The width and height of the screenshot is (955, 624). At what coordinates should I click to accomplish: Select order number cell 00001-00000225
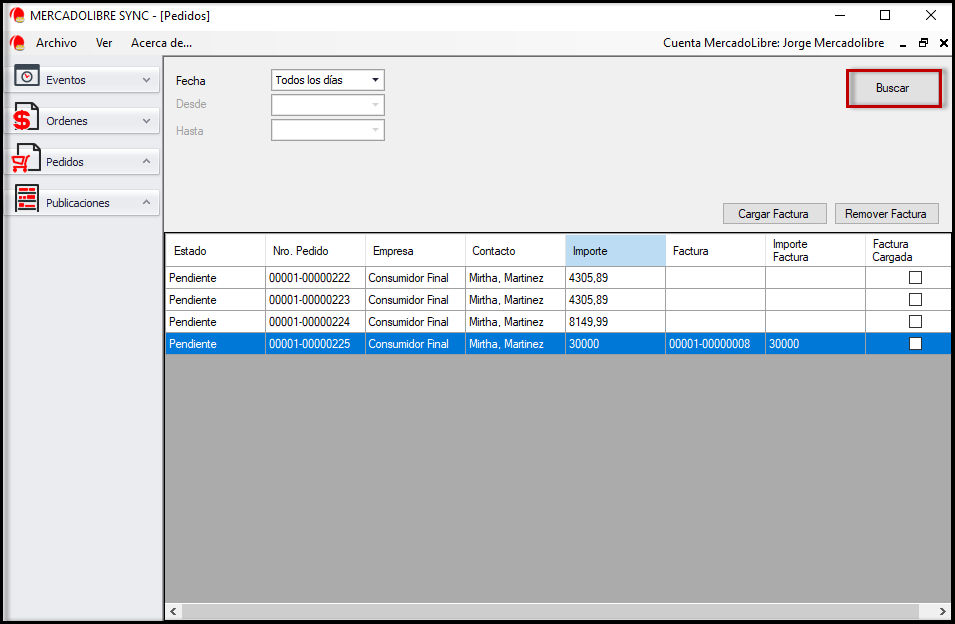pos(315,343)
